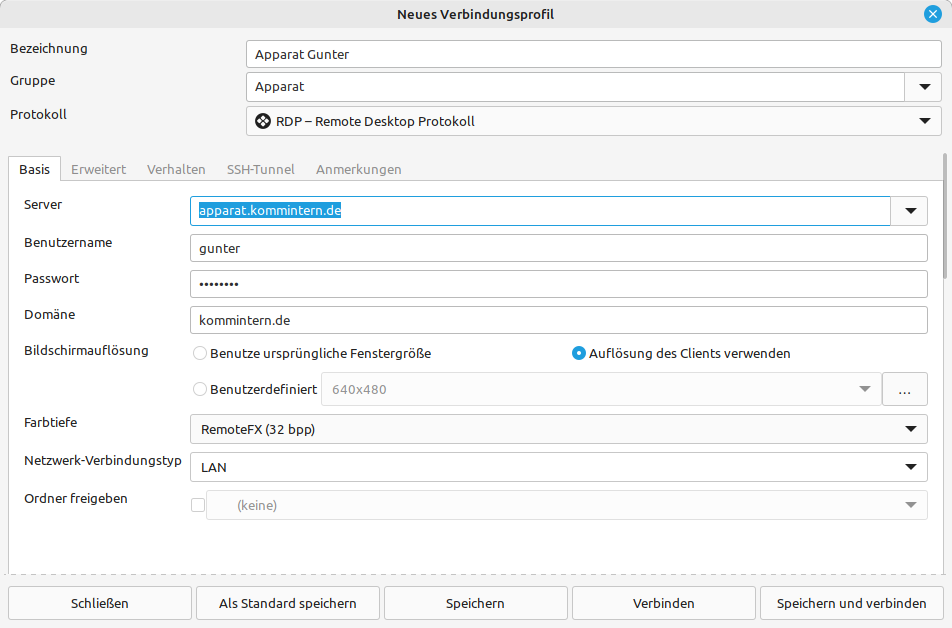The image size is (952, 628).
Task: Edit the Bezeichnung field 'Apparat Gunter'
Action: 594,55
